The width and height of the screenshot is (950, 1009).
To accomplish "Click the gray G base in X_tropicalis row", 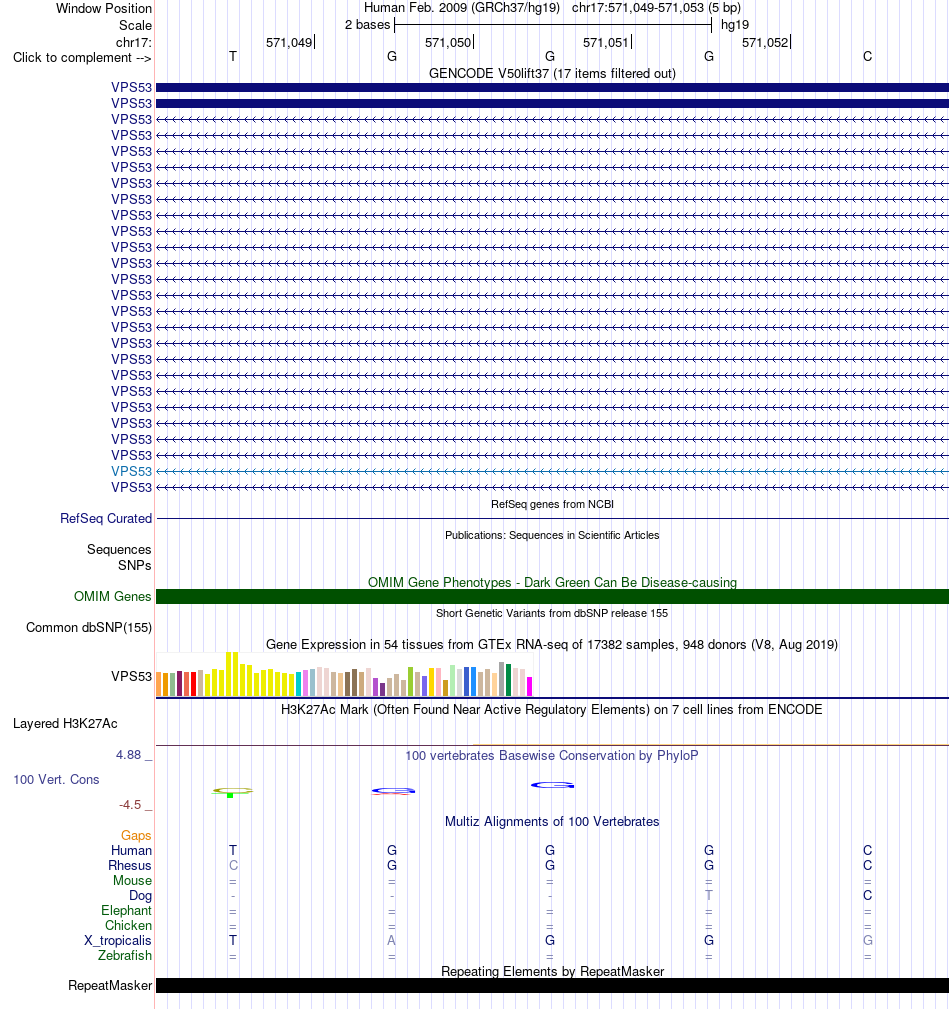I will tap(868, 941).
